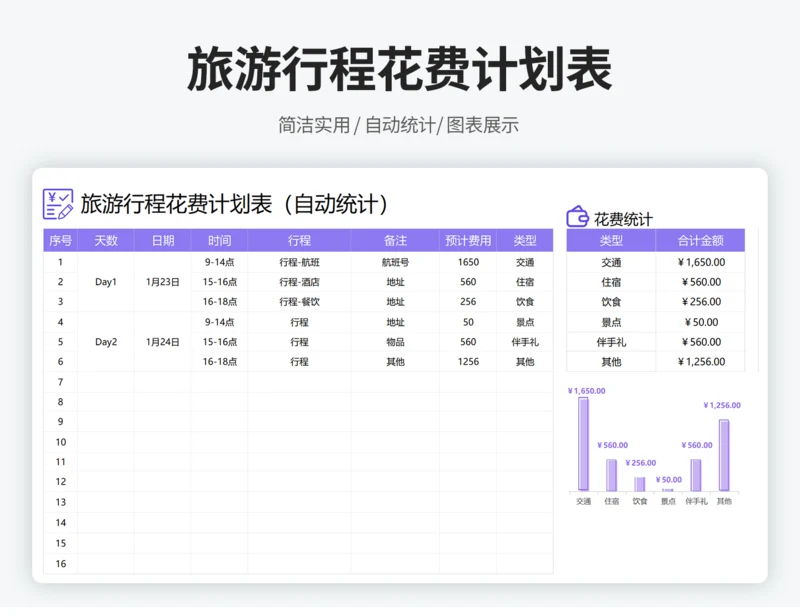Screen dimensions: 800x616
Task: Click the 住宿 bar in the chart
Action: point(611,475)
